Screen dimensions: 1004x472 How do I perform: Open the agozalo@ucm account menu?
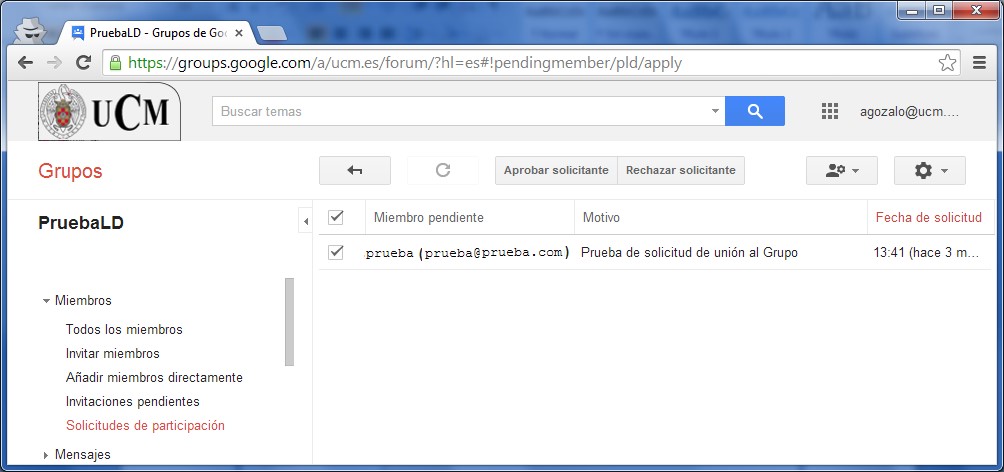tap(909, 111)
